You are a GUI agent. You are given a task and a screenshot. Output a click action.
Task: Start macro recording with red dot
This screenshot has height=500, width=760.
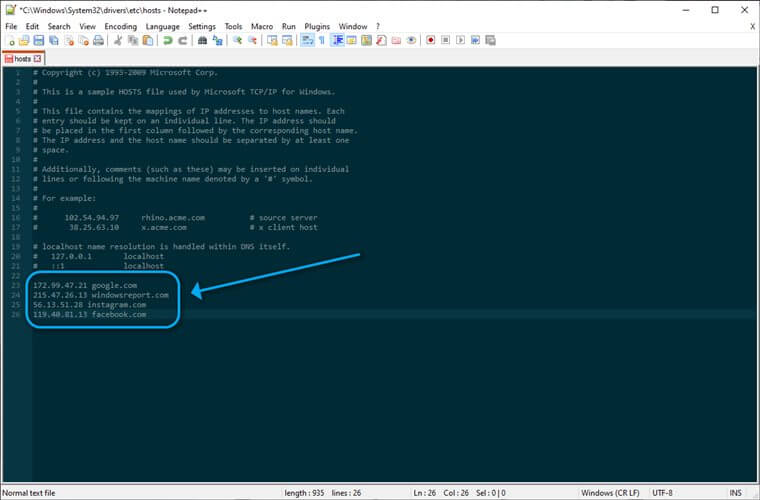click(x=430, y=41)
